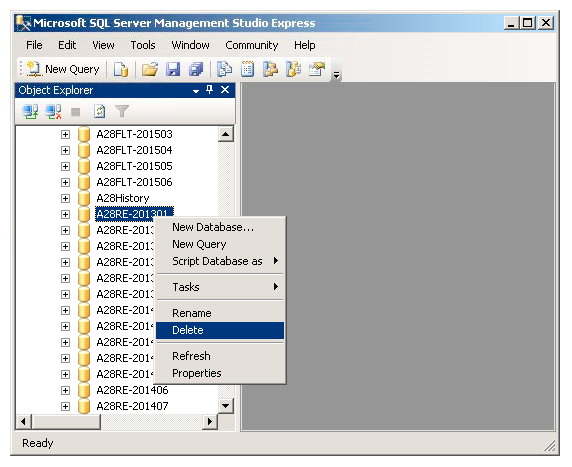Open the Tools menu
The image size is (572, 467).
point(143,45)
